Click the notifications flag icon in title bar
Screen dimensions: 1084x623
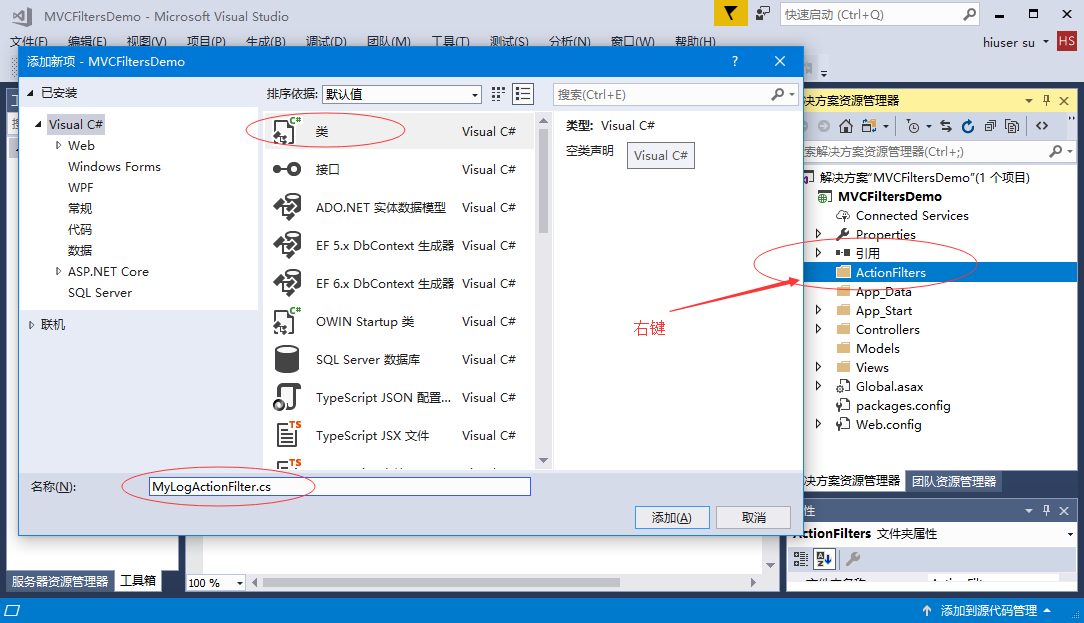tap(731, 14)
